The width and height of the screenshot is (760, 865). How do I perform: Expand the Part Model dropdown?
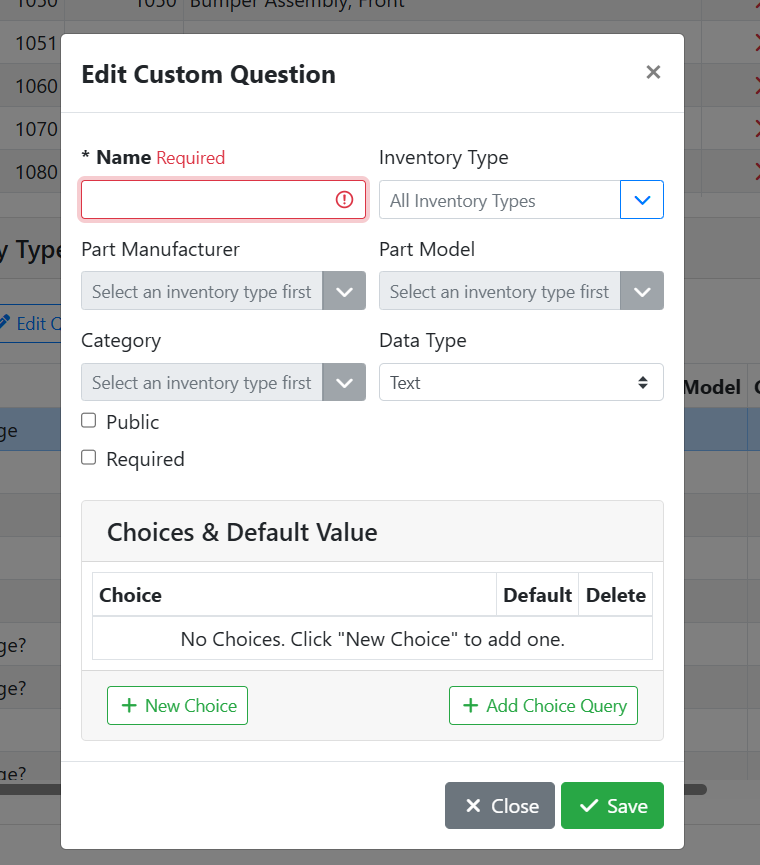[642, 292]
